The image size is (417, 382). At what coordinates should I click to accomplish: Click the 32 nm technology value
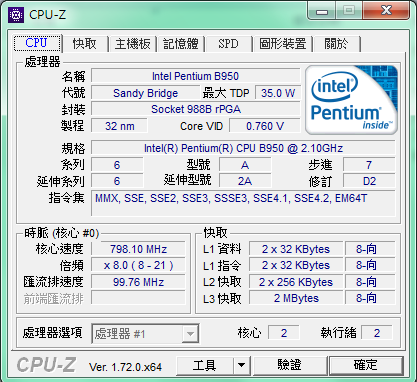click(119, 126)
